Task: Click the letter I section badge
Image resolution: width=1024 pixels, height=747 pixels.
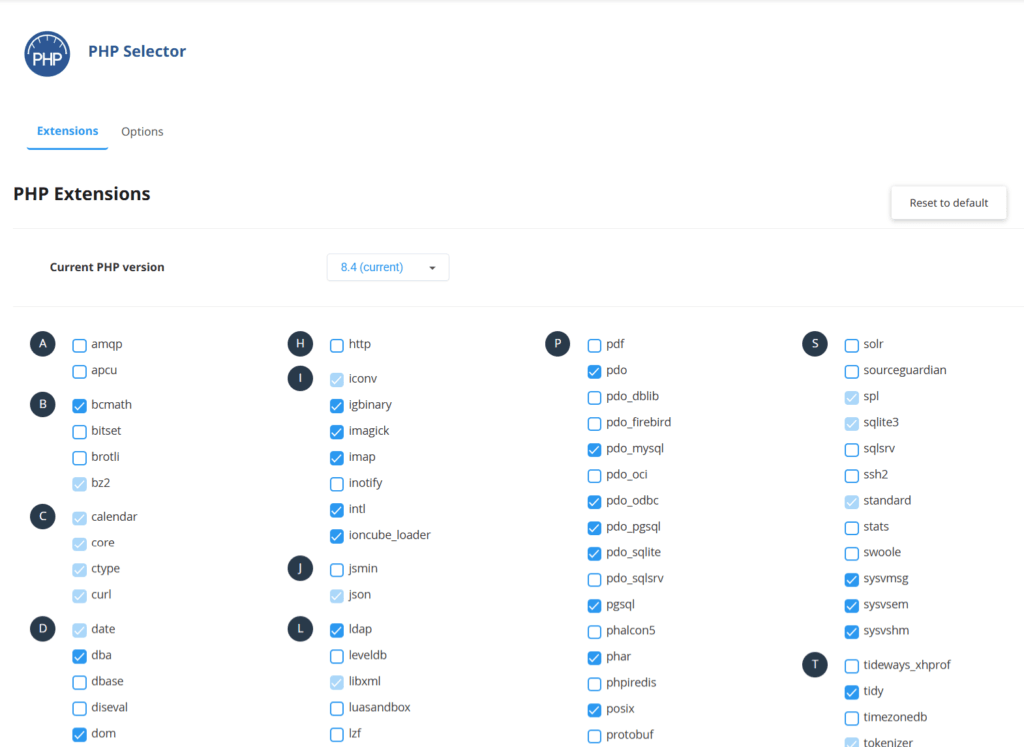Action: coord(300,378)
